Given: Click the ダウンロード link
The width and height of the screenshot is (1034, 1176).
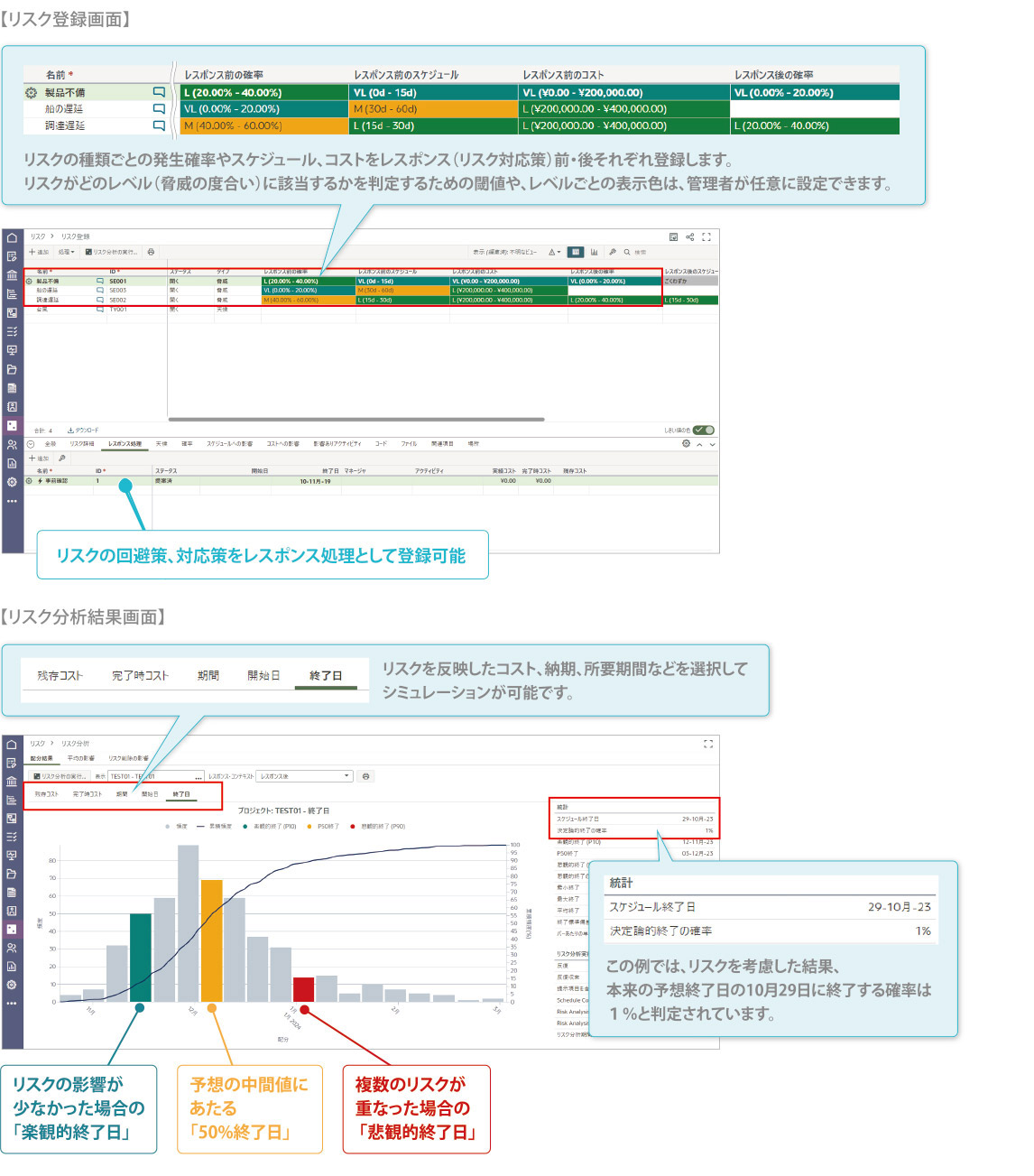Looking at the screenshot, I should pos(84,431).
